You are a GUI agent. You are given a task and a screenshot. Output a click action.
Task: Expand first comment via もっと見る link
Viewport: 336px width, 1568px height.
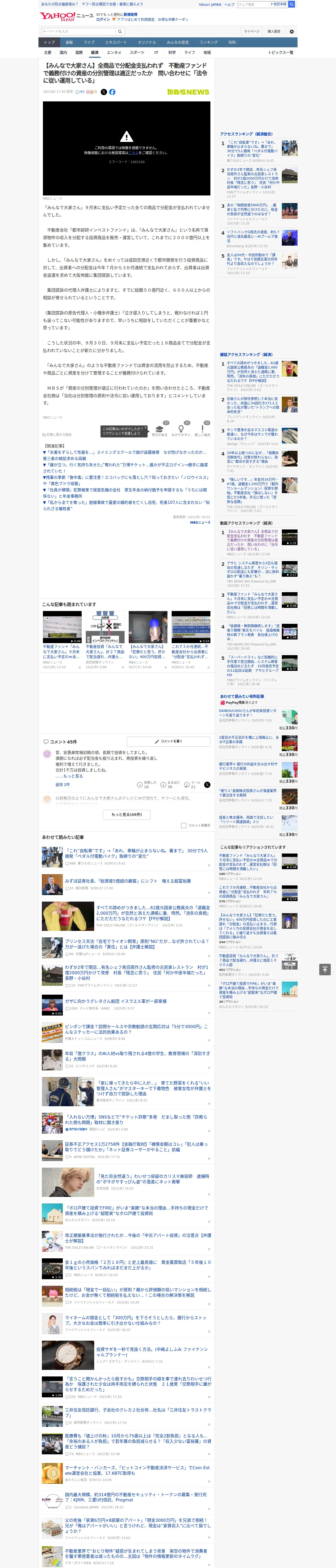click(74, 776)
